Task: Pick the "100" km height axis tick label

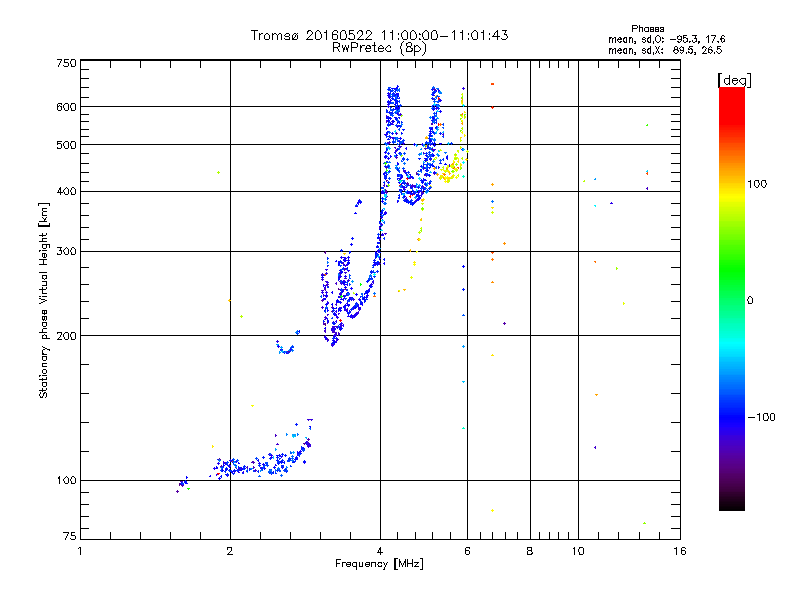Action: pos(66,480)
